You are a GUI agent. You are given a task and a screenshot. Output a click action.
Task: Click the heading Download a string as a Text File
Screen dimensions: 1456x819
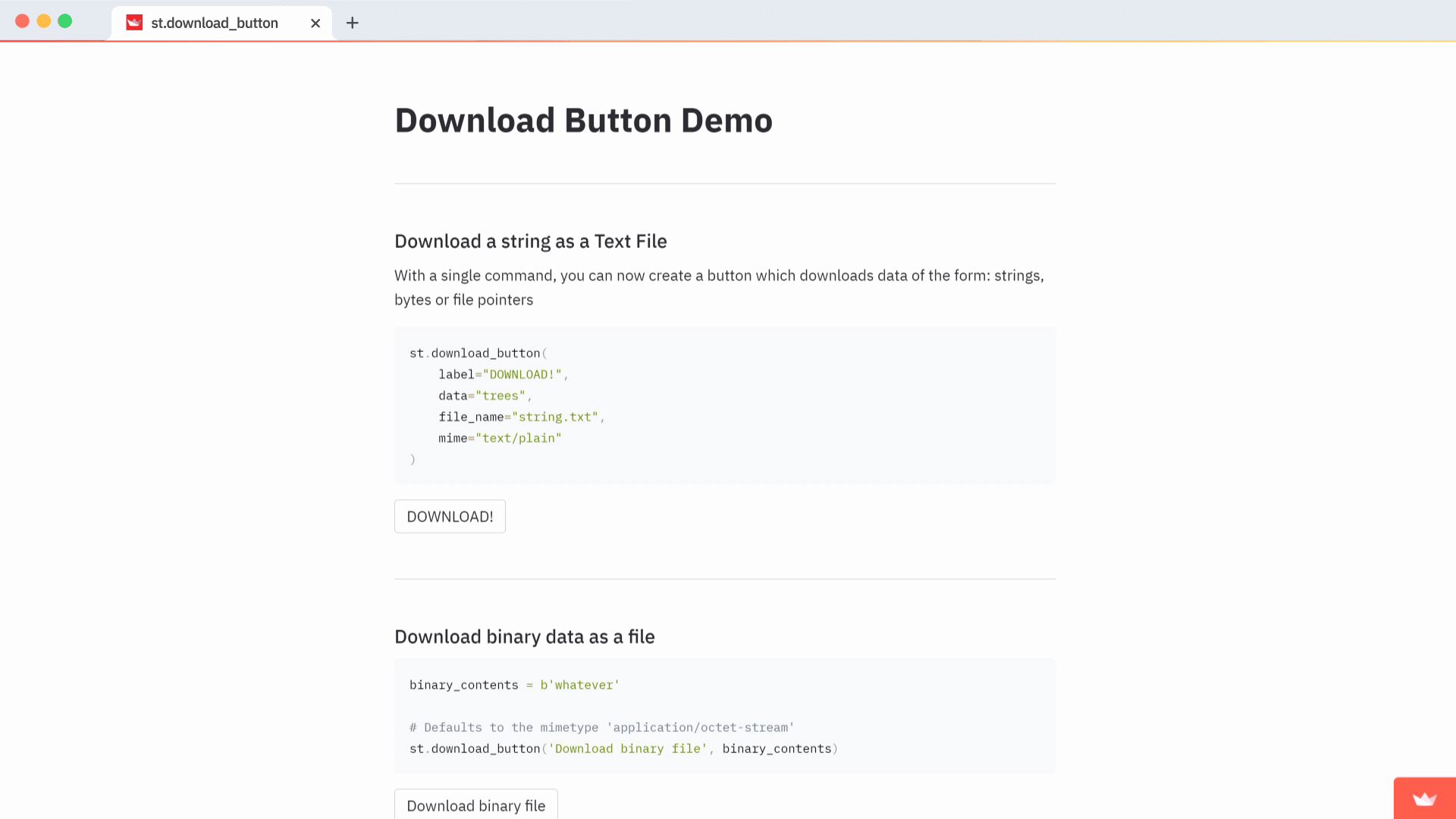click(x=530, y=241)
